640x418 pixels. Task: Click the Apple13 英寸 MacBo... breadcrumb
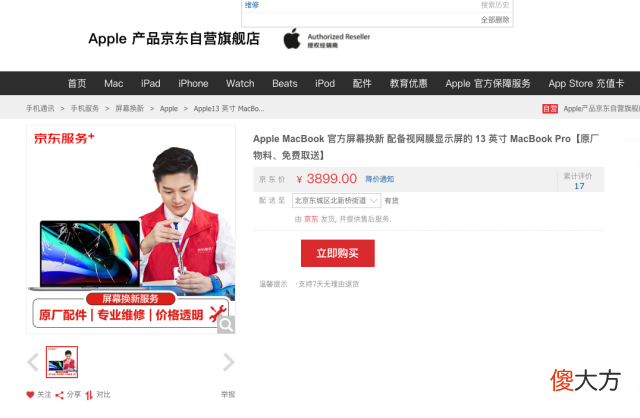pos(229,109)
